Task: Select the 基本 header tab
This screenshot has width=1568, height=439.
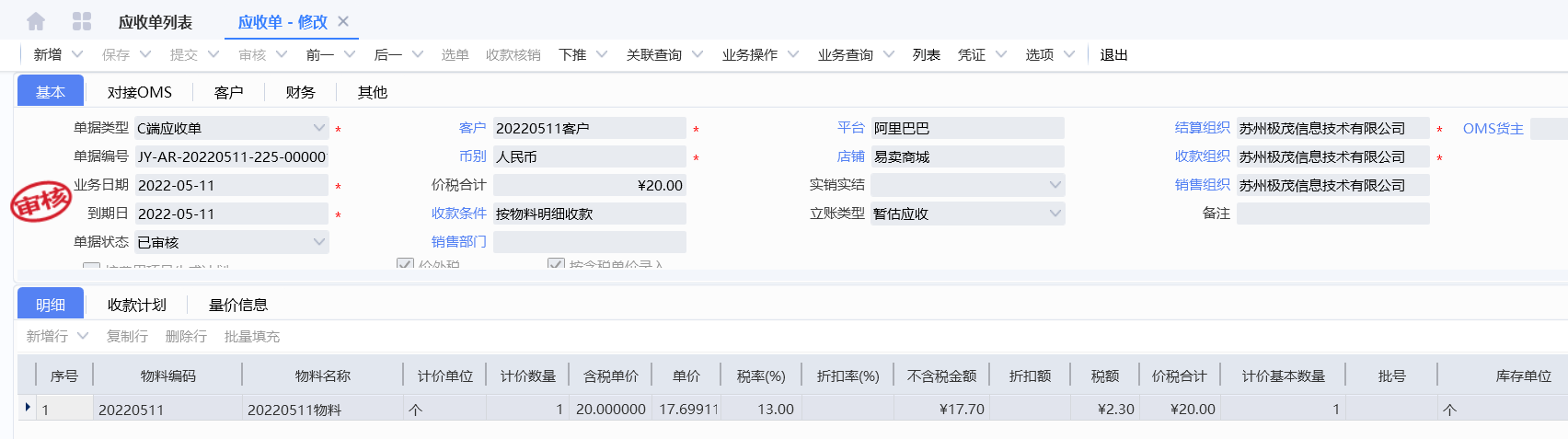Action: [51, 92]
